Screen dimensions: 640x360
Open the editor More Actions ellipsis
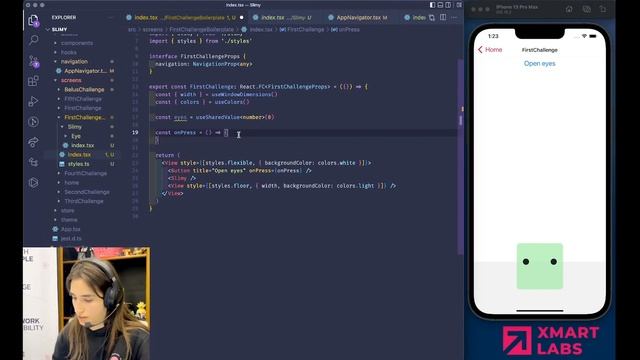(x=454, y=18)
